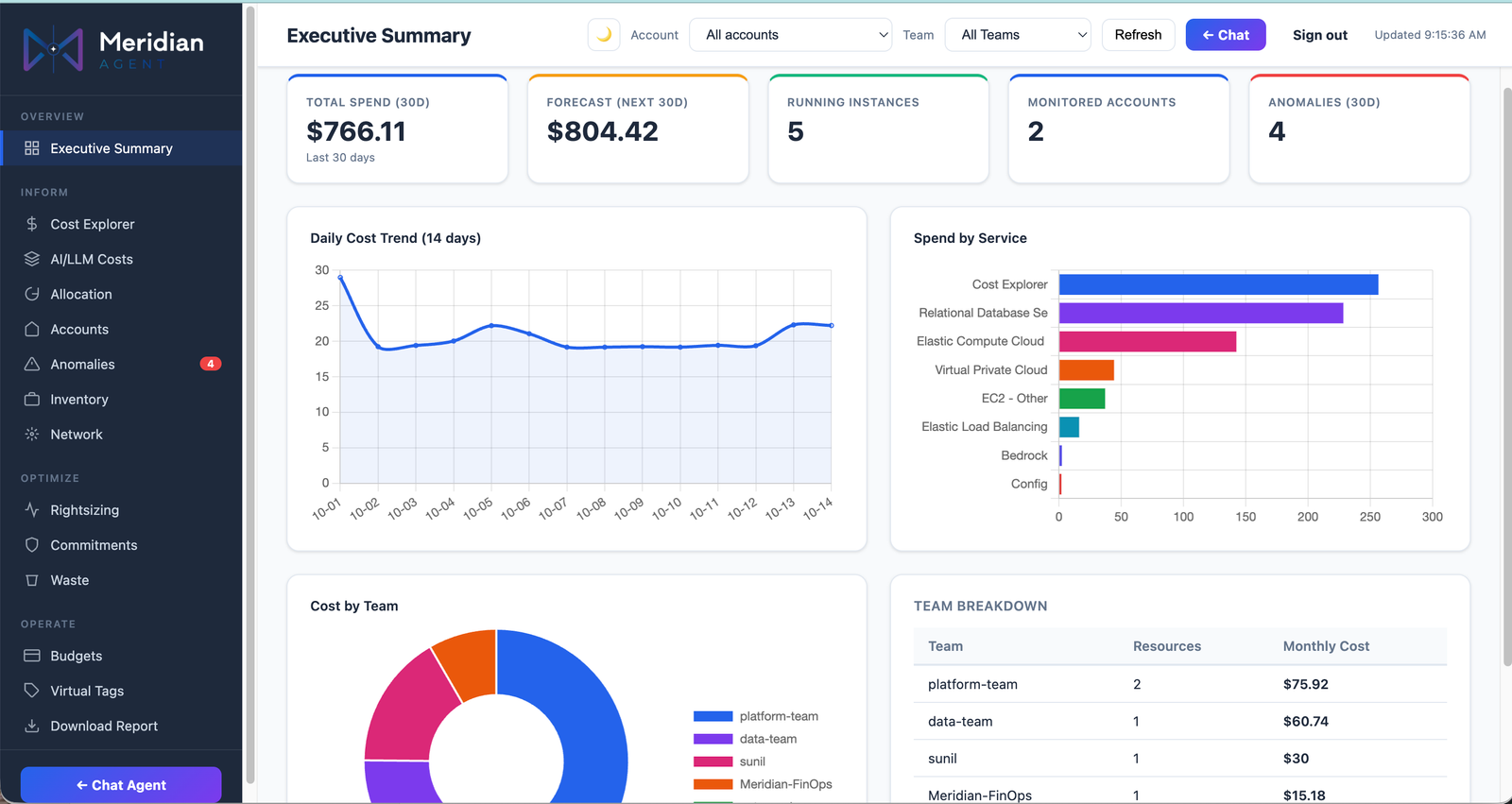Click the Anomalies warning triangle icon
The image size is (1512, 804).
pyautogui.click(x=32, y=364)
